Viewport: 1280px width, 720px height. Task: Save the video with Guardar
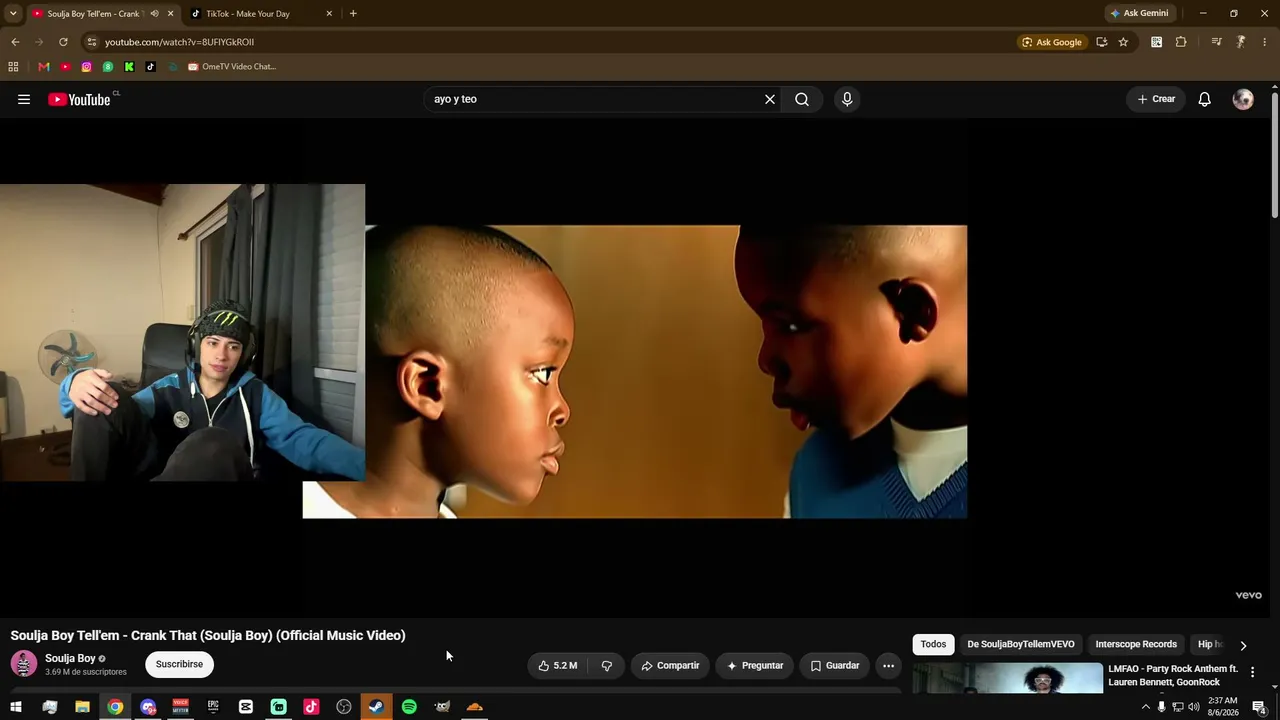(x=835, y=666)
